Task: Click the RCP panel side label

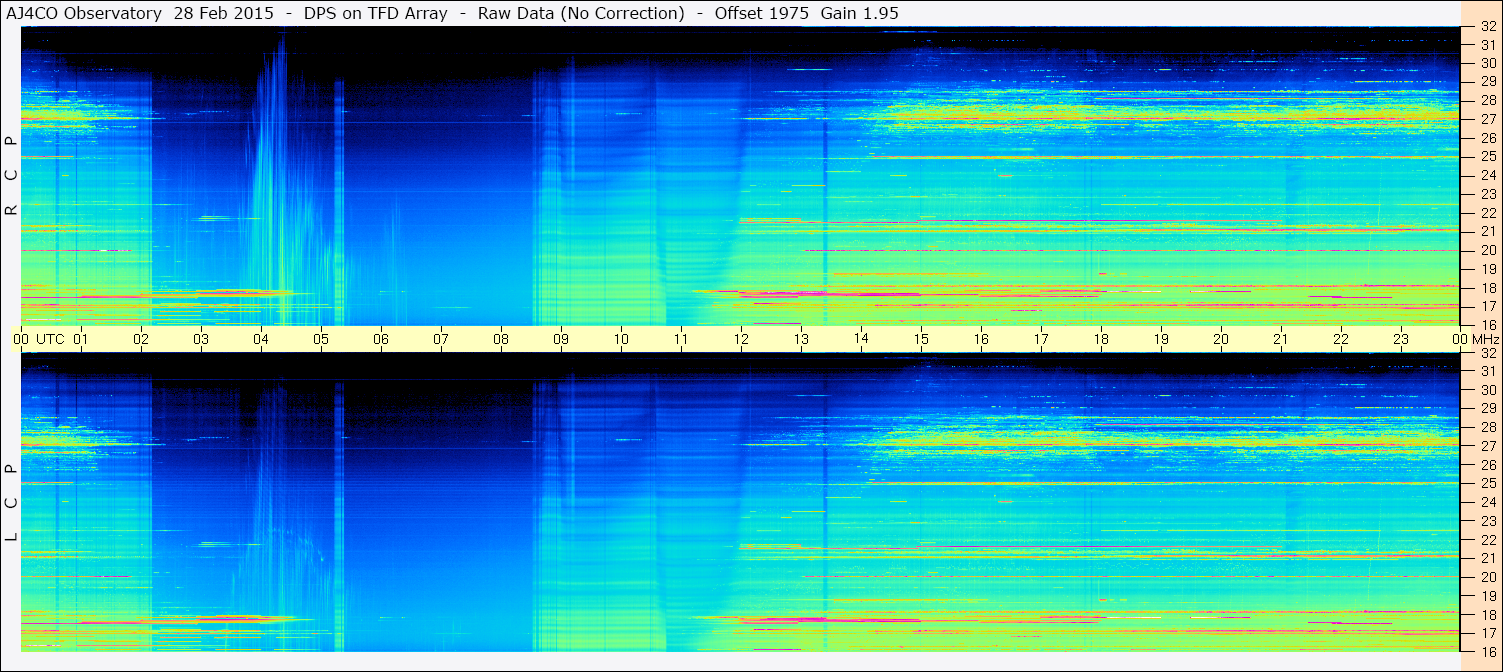Action: coord(11,177)
